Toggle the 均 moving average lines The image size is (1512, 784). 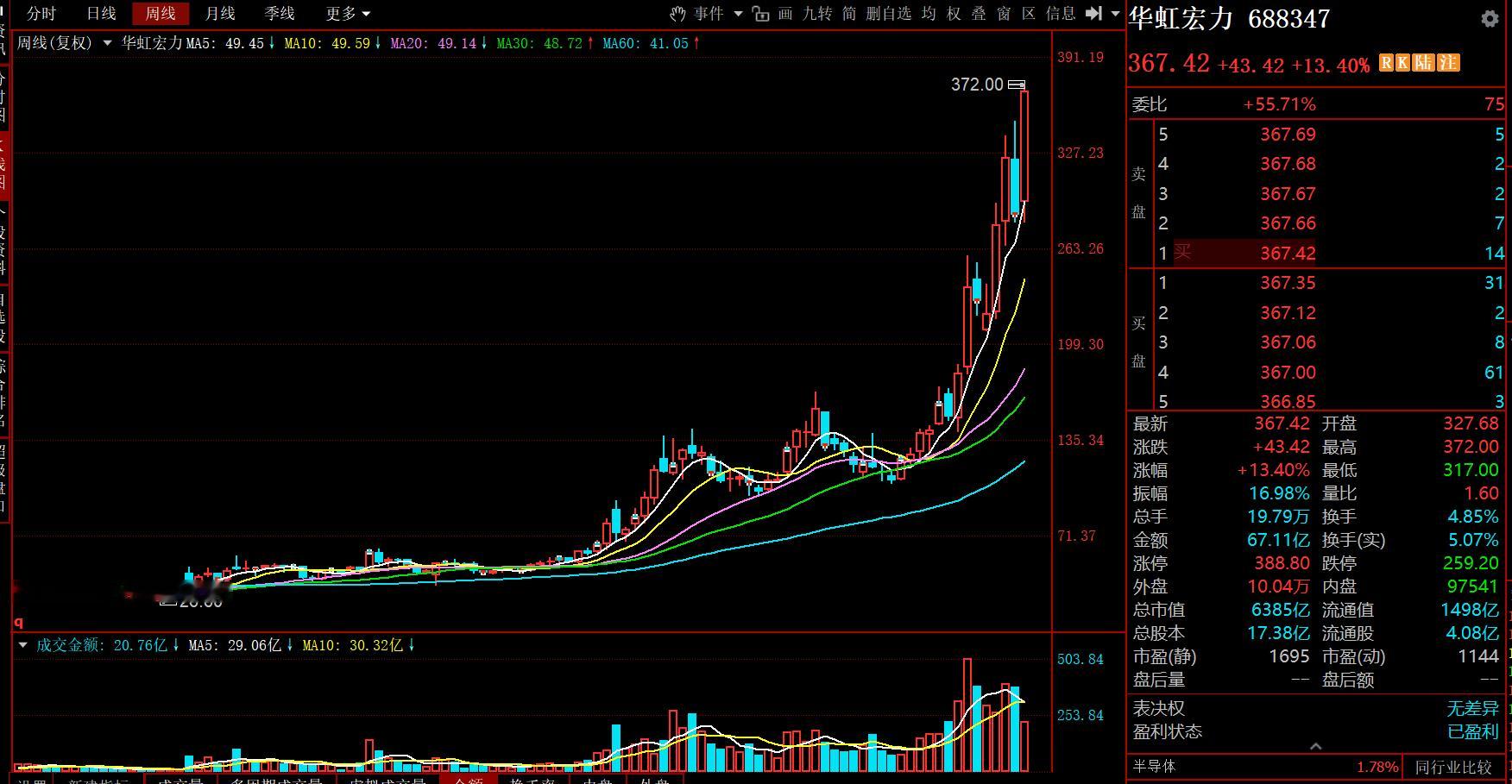(929, 14)
